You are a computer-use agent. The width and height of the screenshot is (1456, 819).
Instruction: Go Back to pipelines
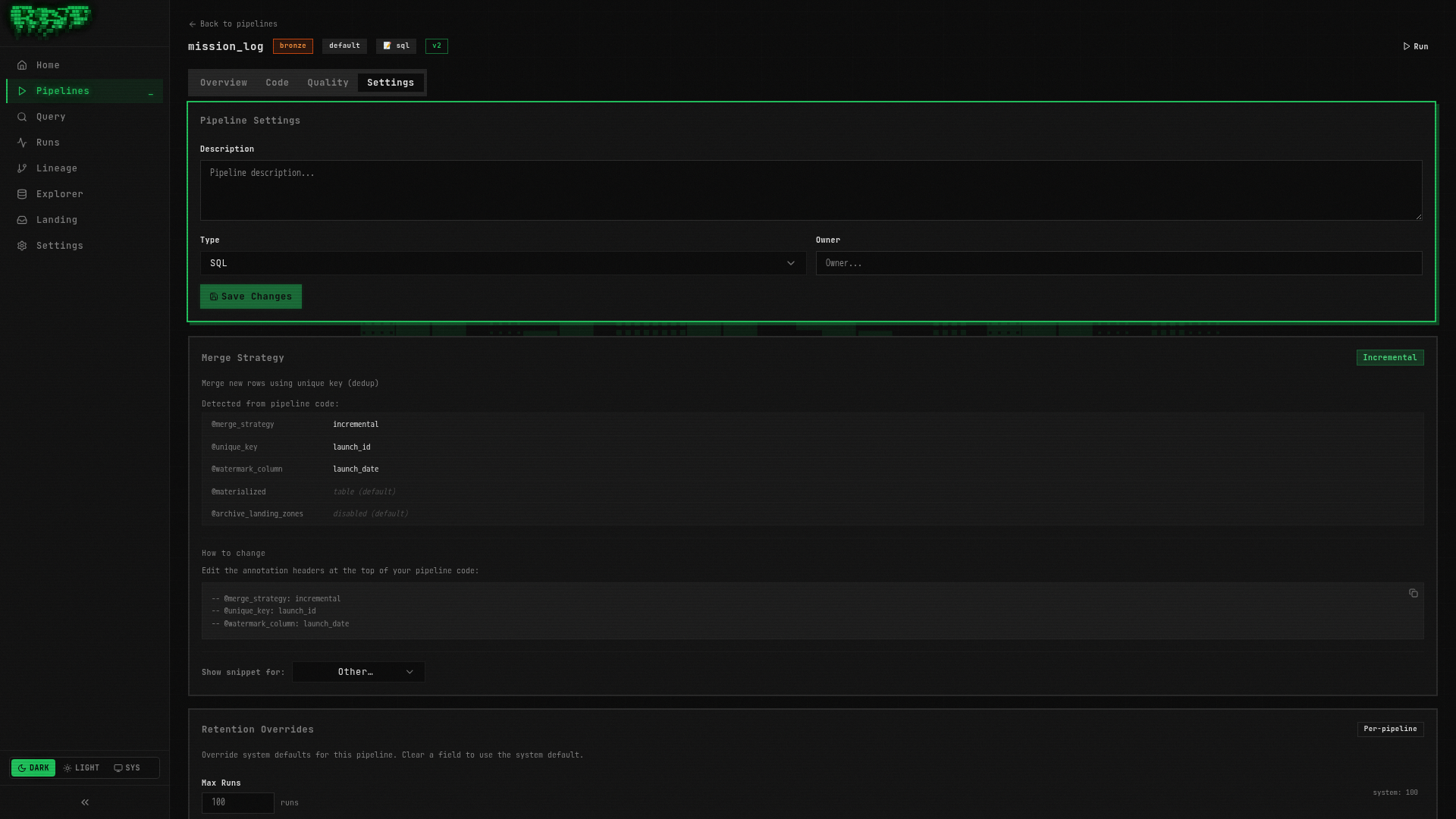point(233,24)
